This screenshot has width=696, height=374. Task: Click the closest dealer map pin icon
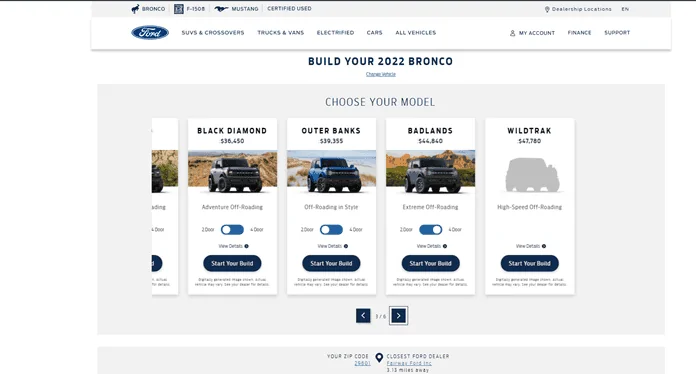[x=379, y=358]
